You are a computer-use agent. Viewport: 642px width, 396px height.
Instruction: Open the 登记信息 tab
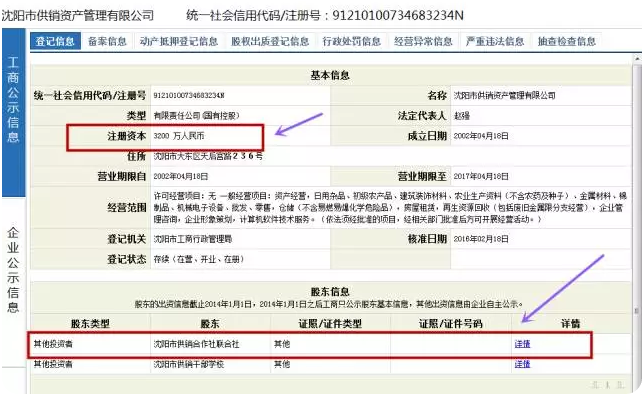point(55,41)
